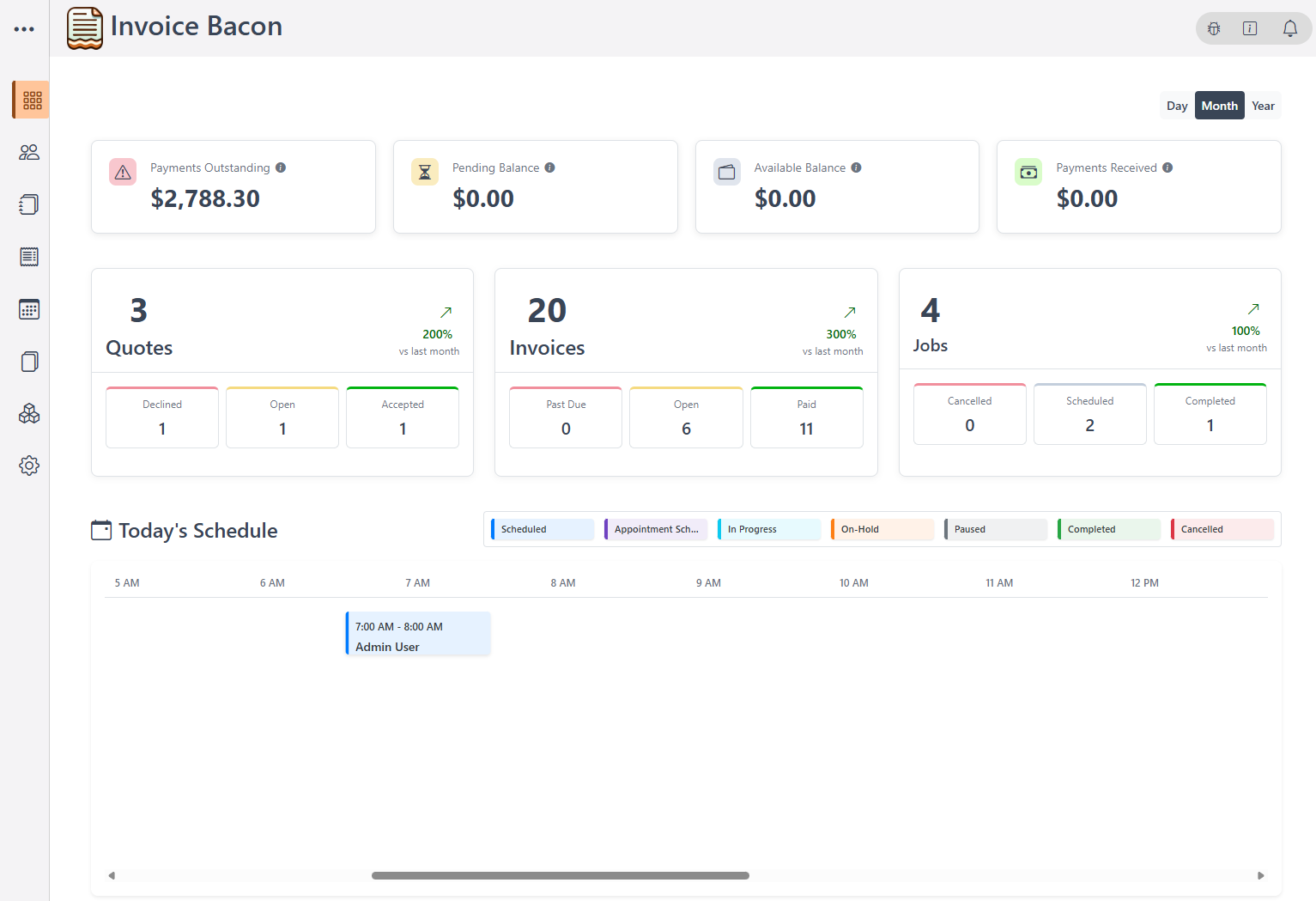Toggle the Paused legend filter

[996, 529]
